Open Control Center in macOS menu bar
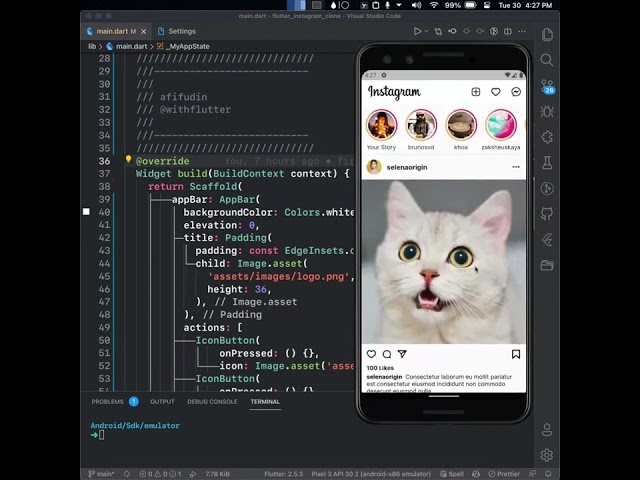Viewport: 640px width, 480px height. 487,5
